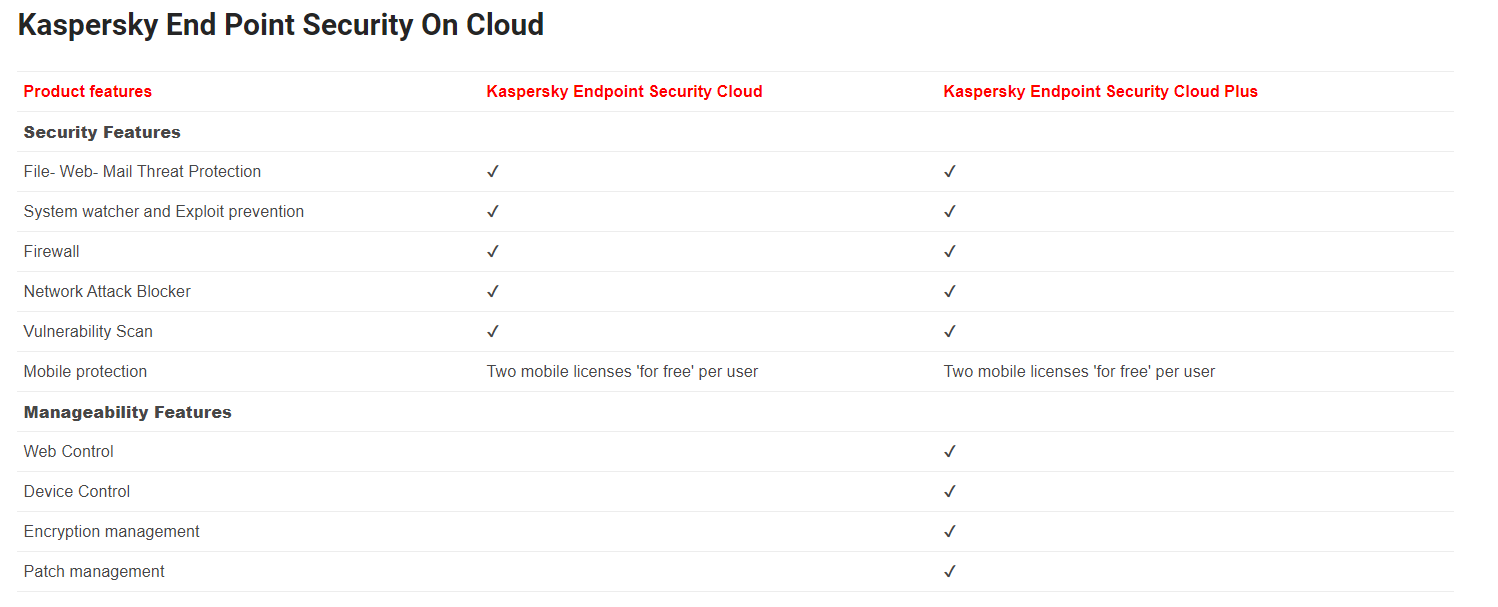Image resolution: width=1498 pixels, height=607 pixels.
Task: Click the Encryption management feature label
Action: (x=112, y=531)
